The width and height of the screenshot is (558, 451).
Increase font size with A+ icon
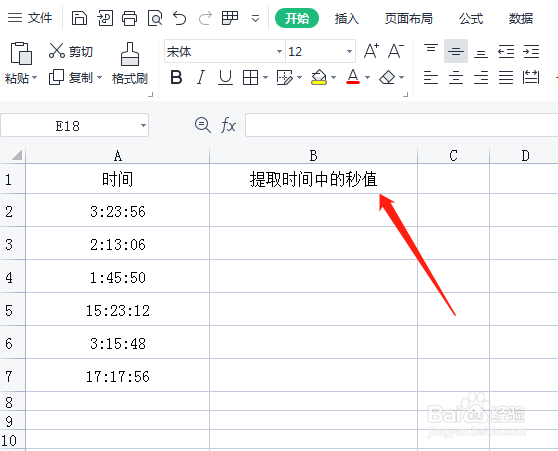point(371,51)
